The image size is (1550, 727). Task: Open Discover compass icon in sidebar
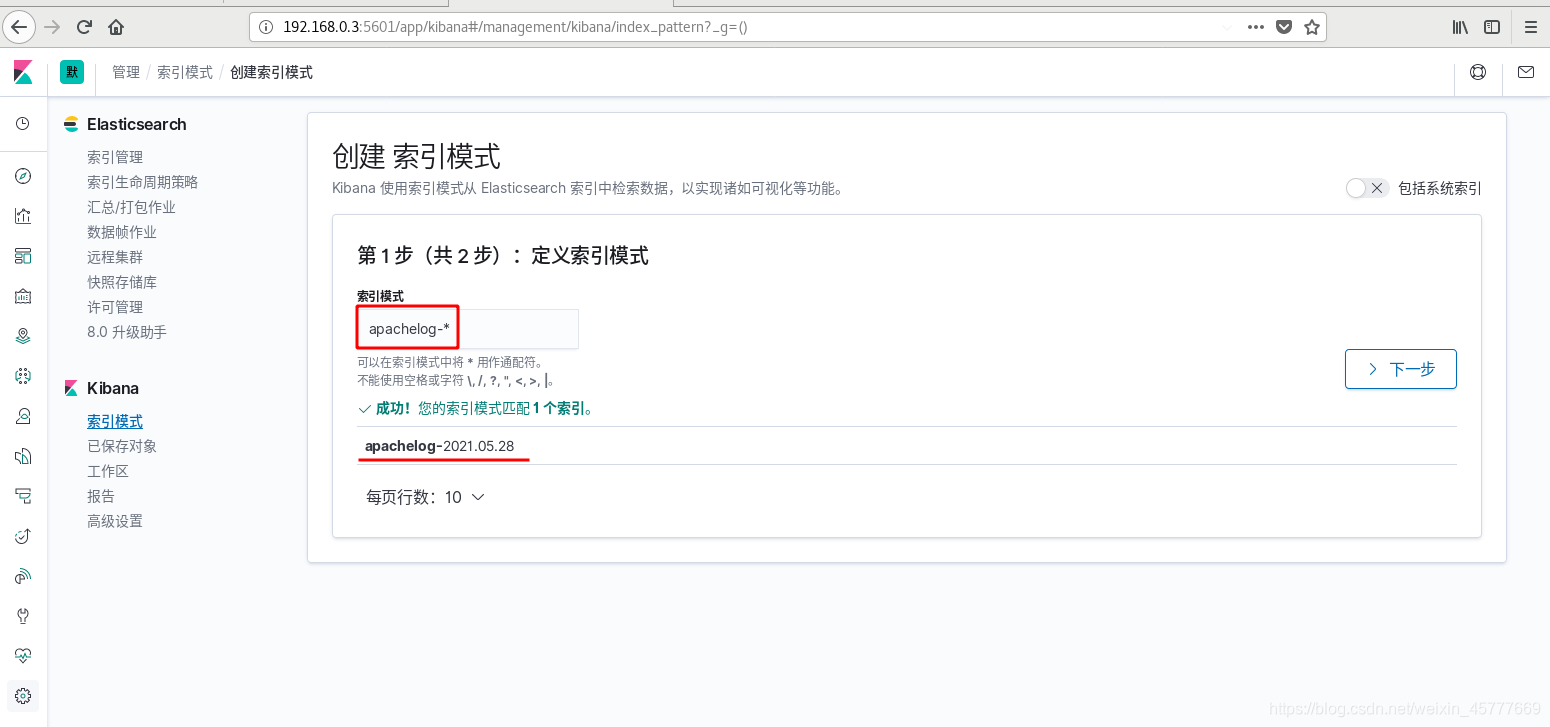click(23, 176)
